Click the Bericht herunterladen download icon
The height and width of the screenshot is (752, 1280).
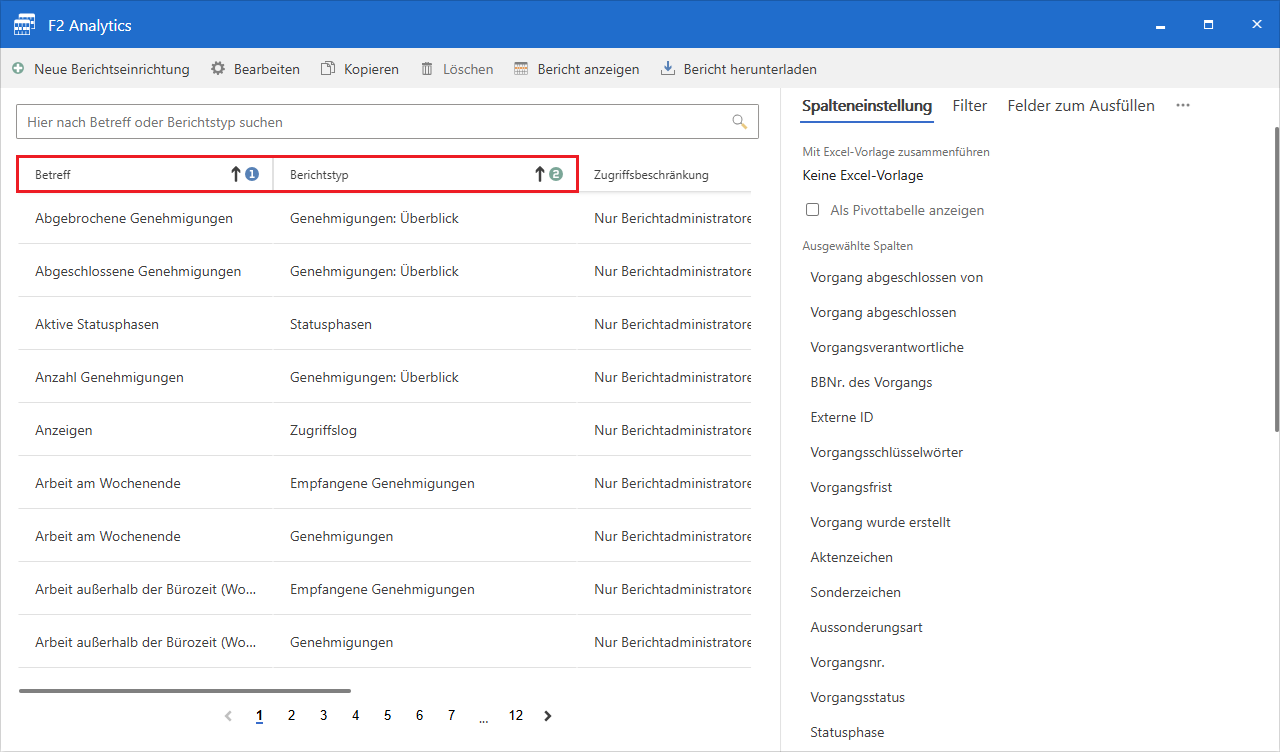(x=666, y=69)
